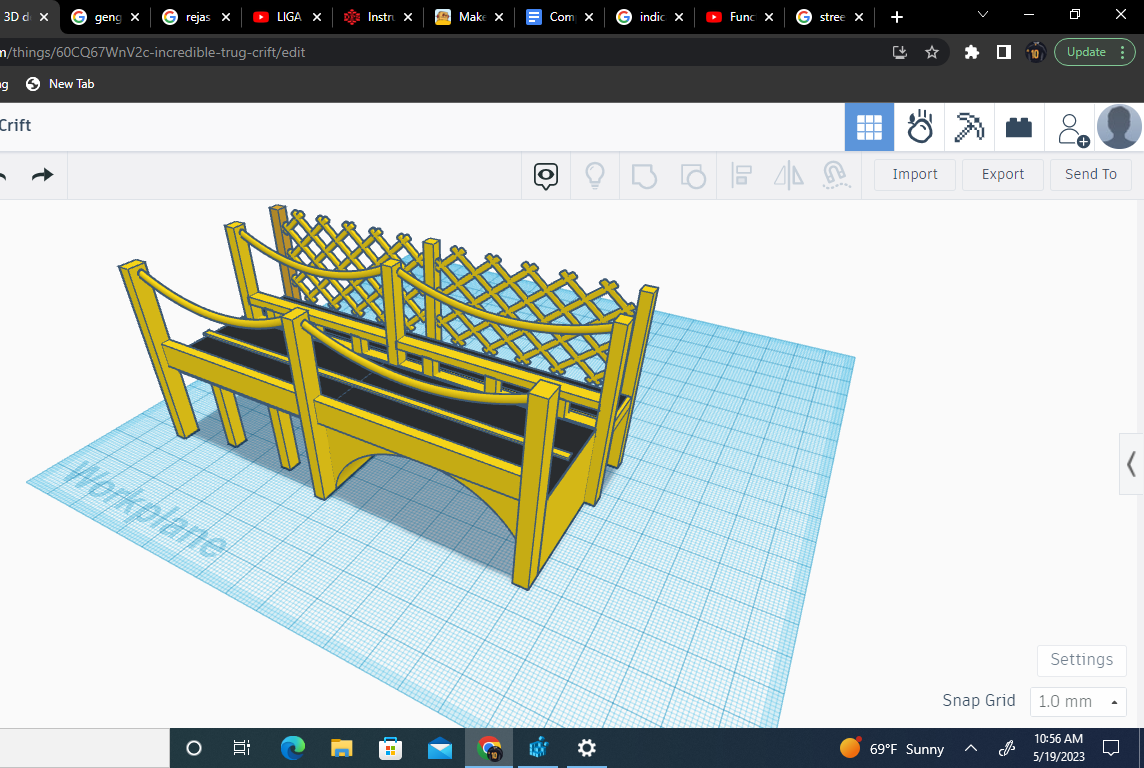1144x768 pixels.
Task: Open the Blocks (pickaxe) editor view
Action: 969,127
